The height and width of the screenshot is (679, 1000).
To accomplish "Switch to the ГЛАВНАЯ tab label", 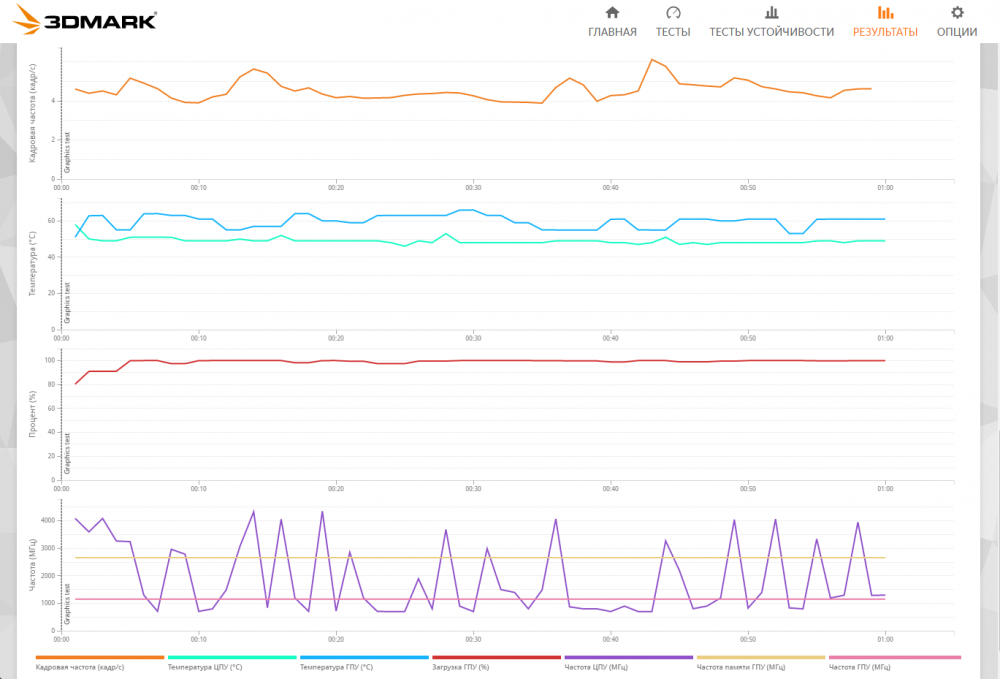I will pyautogui.click(x=612, y=32).
